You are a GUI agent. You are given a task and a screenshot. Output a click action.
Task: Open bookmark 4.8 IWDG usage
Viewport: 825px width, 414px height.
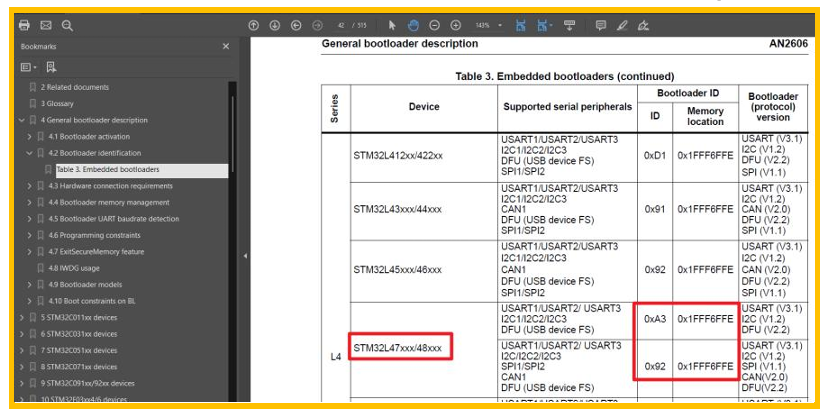pyautogui.click(x=74, y=268)
